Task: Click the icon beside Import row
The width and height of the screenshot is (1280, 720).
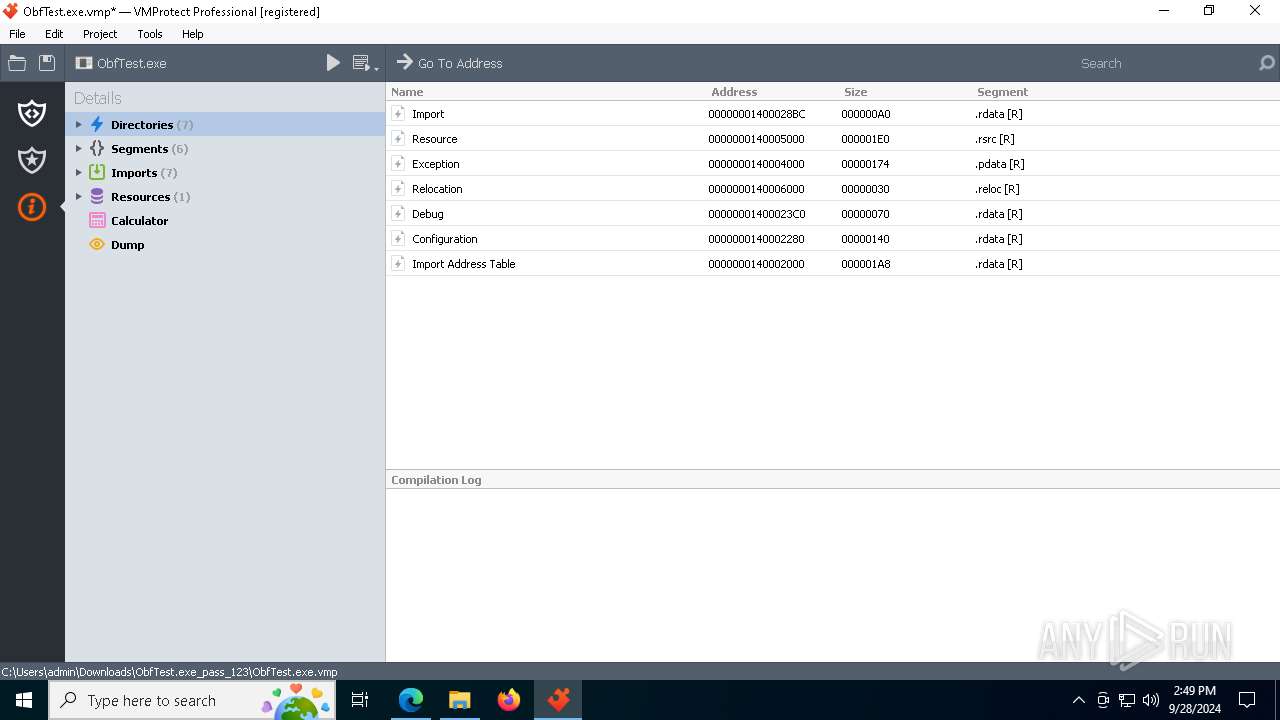Action: point(398,114)
